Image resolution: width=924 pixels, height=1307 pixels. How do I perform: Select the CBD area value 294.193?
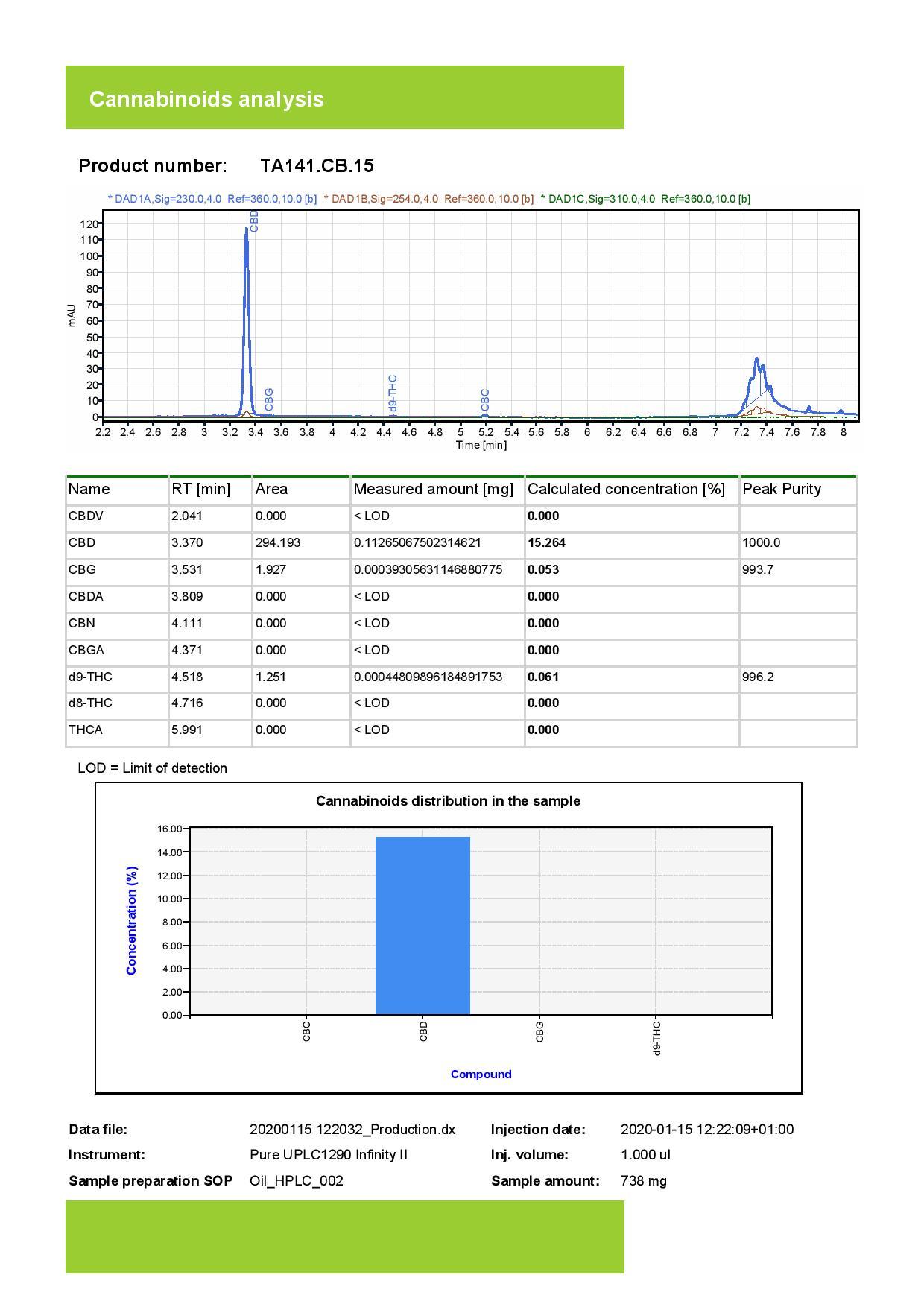pos(278,542)
